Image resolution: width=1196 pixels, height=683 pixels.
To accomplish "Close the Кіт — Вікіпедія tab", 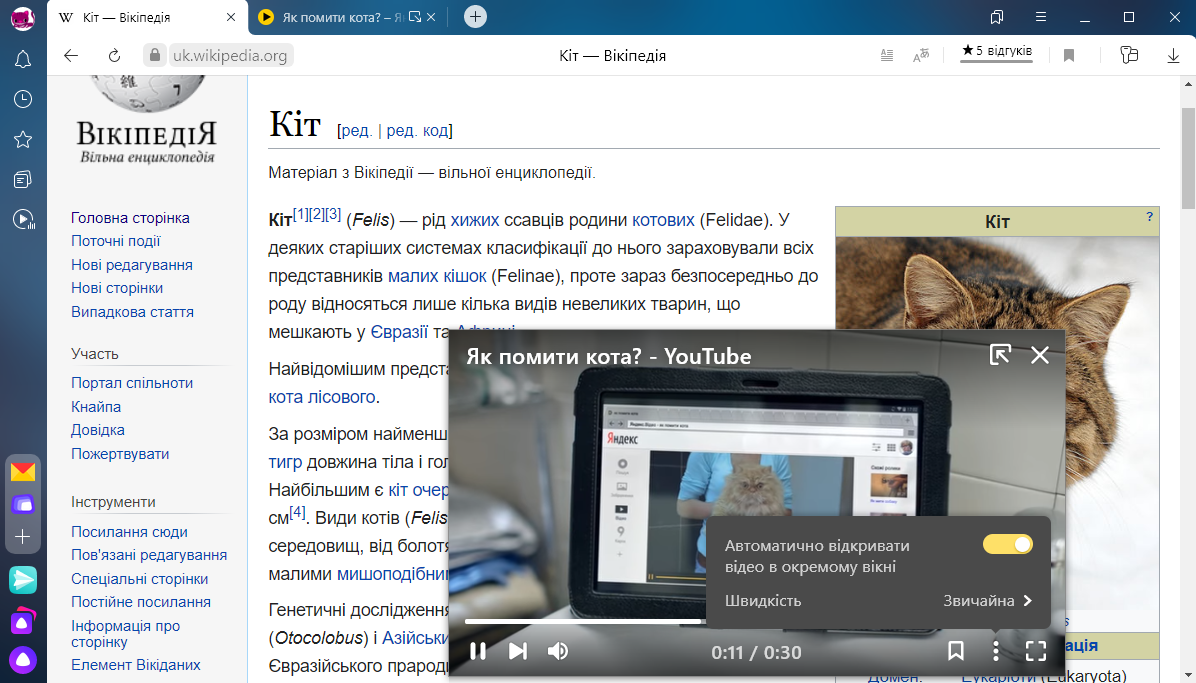I will [x=231, y=17].
